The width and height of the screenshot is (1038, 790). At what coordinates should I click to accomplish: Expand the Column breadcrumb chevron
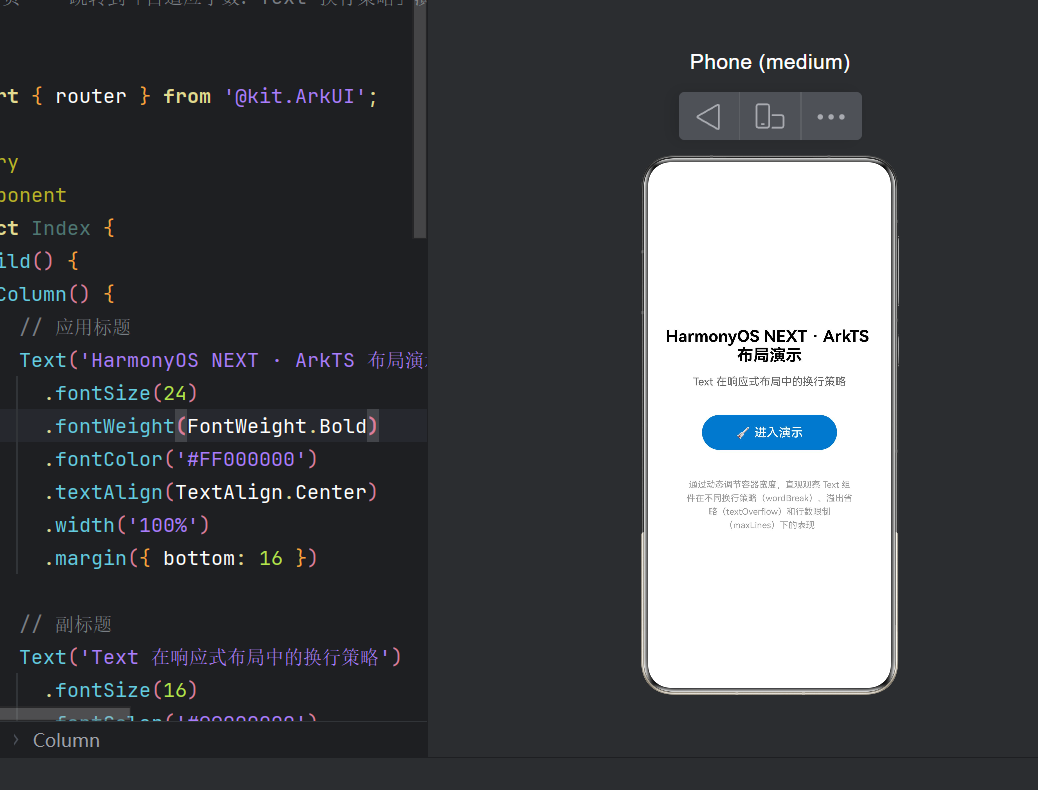pos(16,740)
